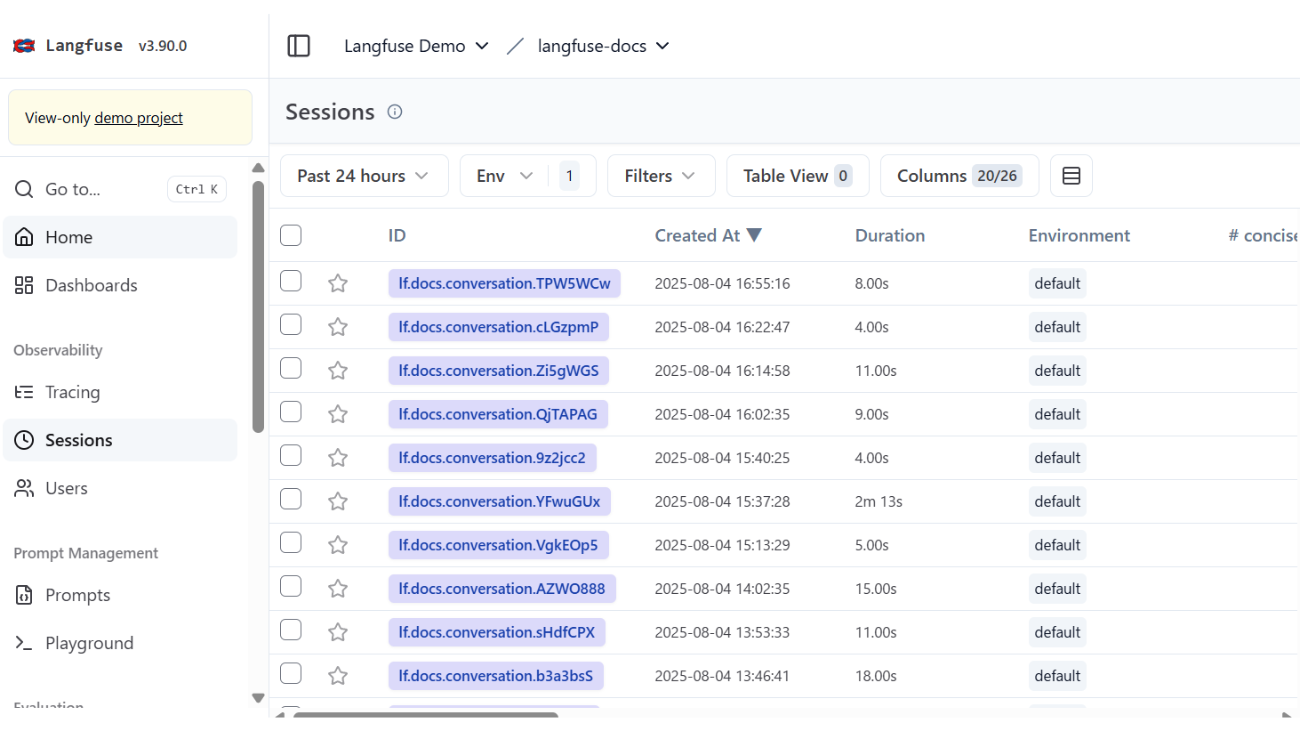1300x731 pixels.
Task: Star session lf.docs.conversation.TPW5WCw
Action: pos(338,284)
